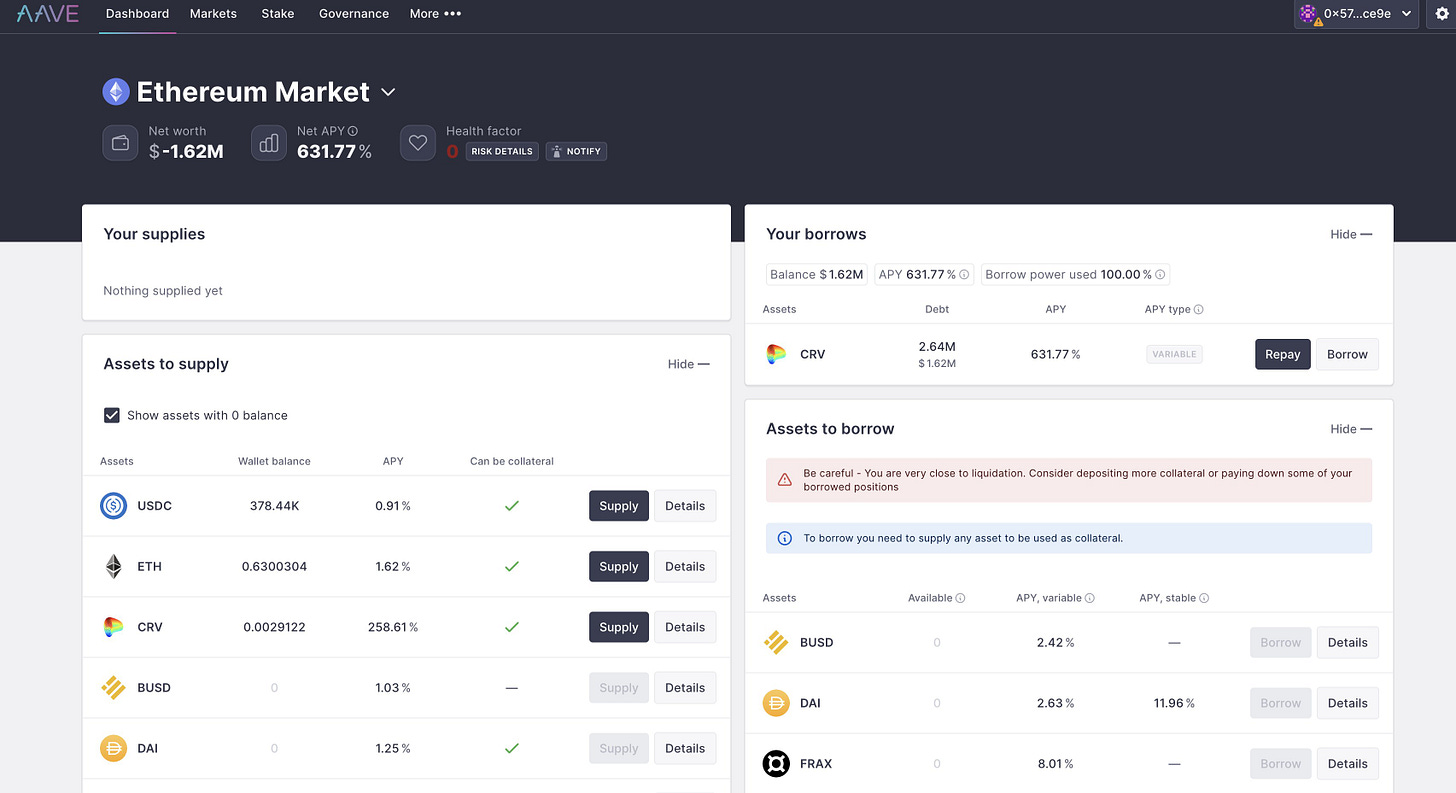The height and width of the screenshot is (793, 1456).
Task: Open the Stake tab
Action: tap(278, 14)
